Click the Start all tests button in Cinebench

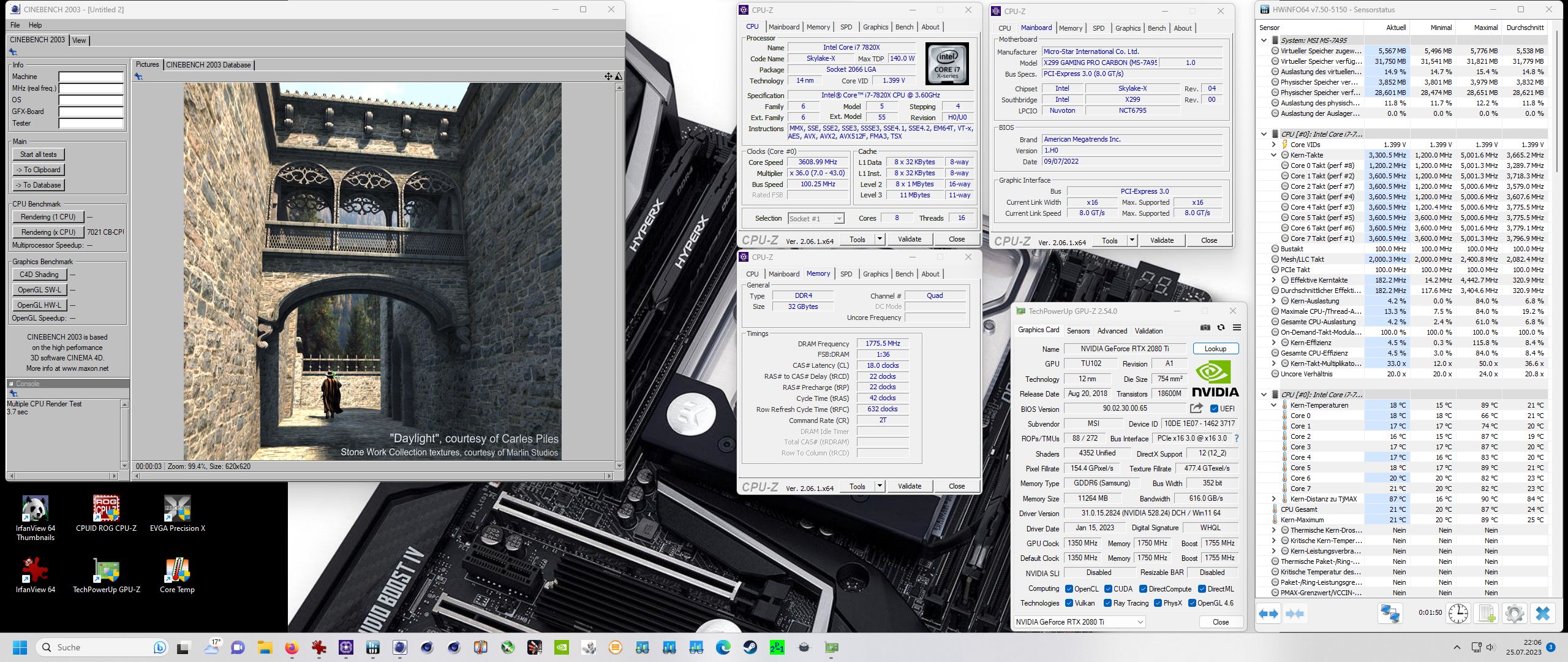[38, 154]
